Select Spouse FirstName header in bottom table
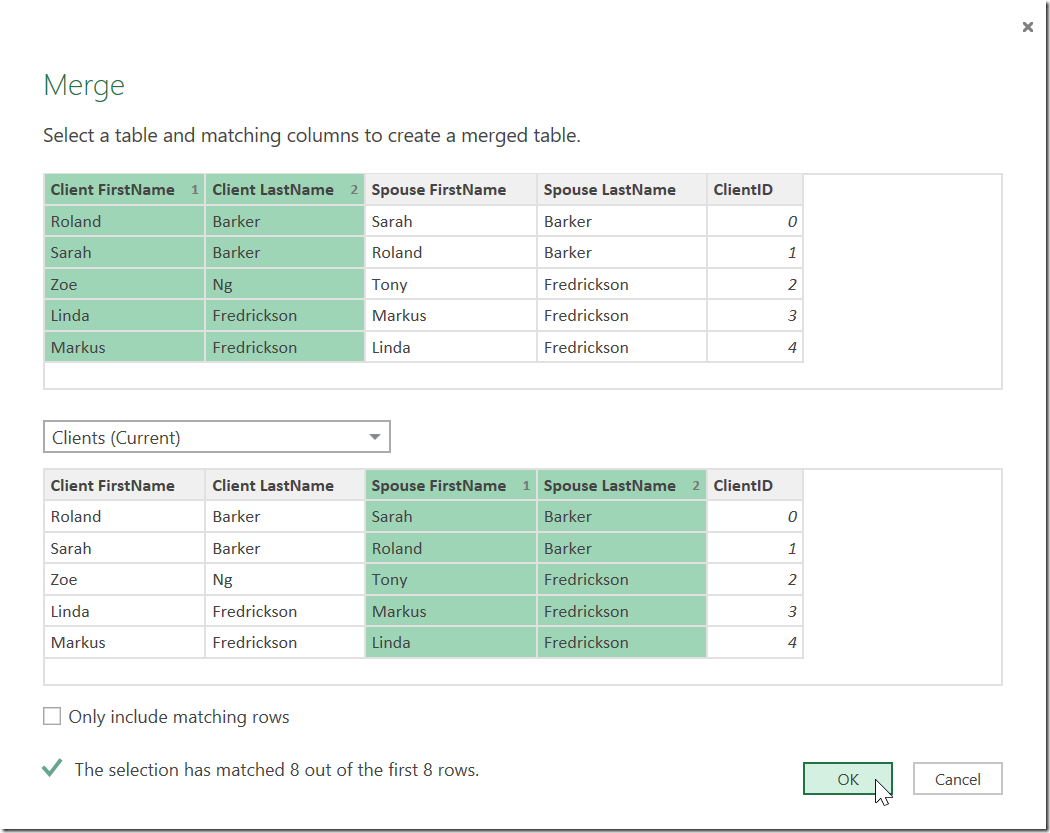 [x=450, y=485]
